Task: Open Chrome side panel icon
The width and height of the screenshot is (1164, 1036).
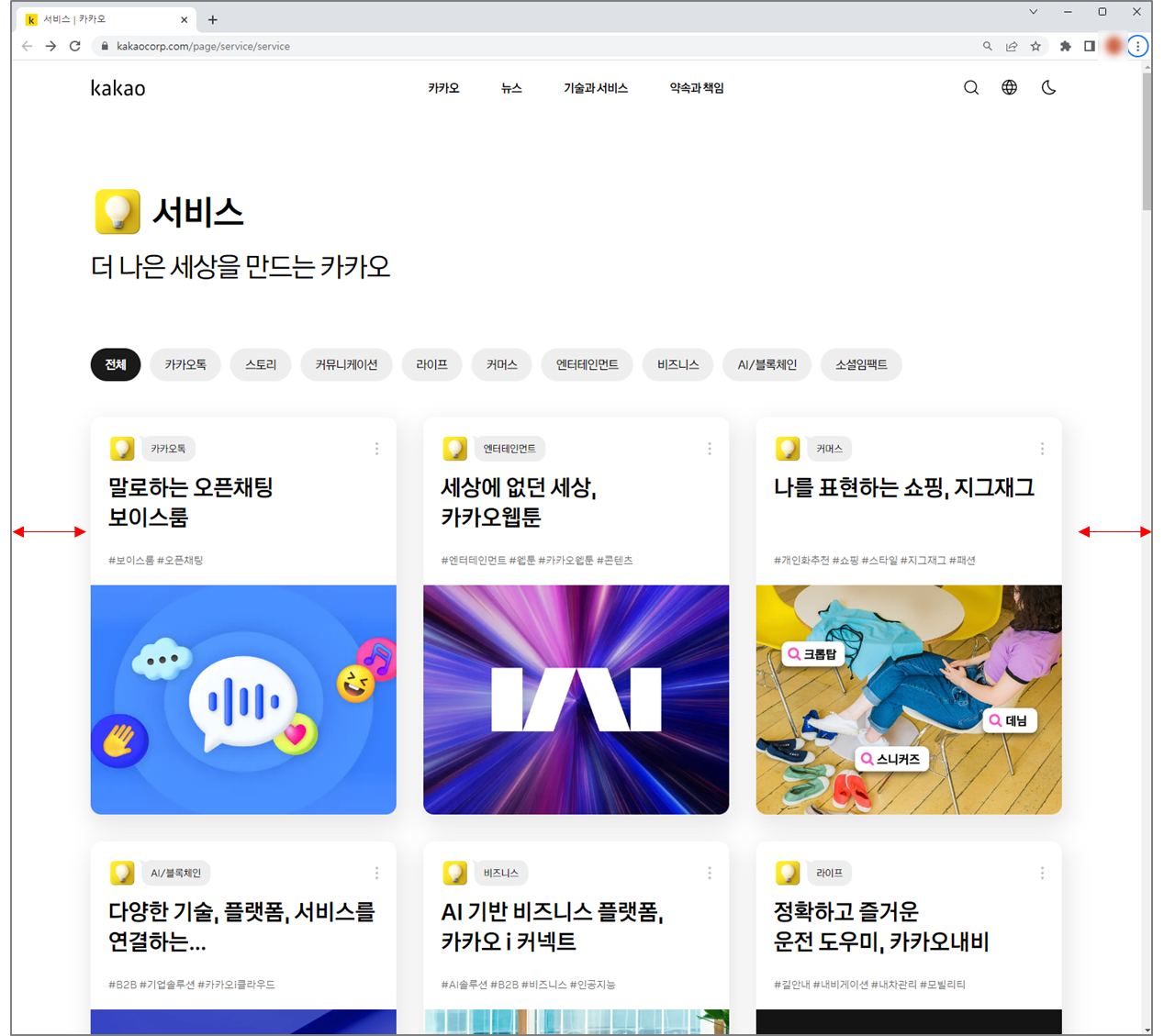Action: 1090,46
